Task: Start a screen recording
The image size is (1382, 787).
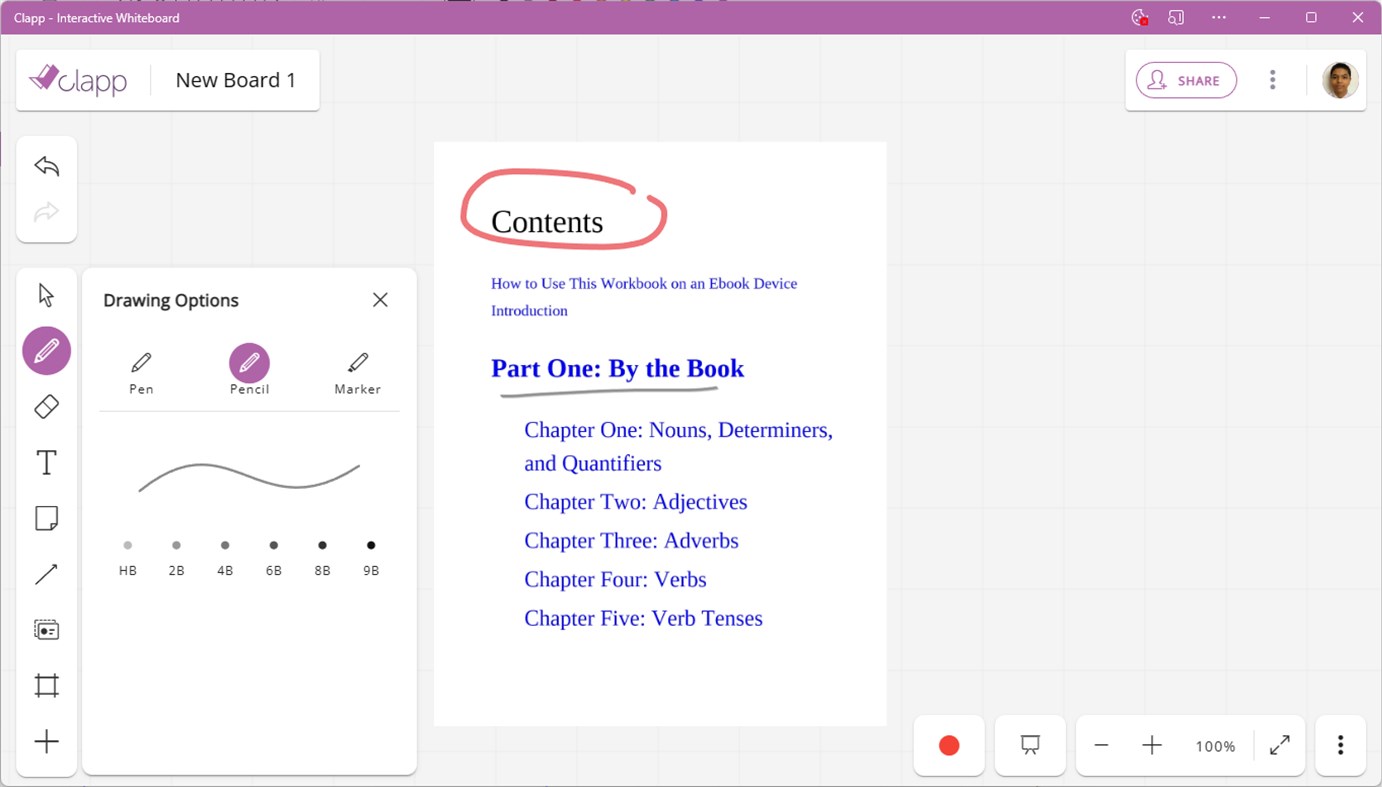Action: [948, 745]
